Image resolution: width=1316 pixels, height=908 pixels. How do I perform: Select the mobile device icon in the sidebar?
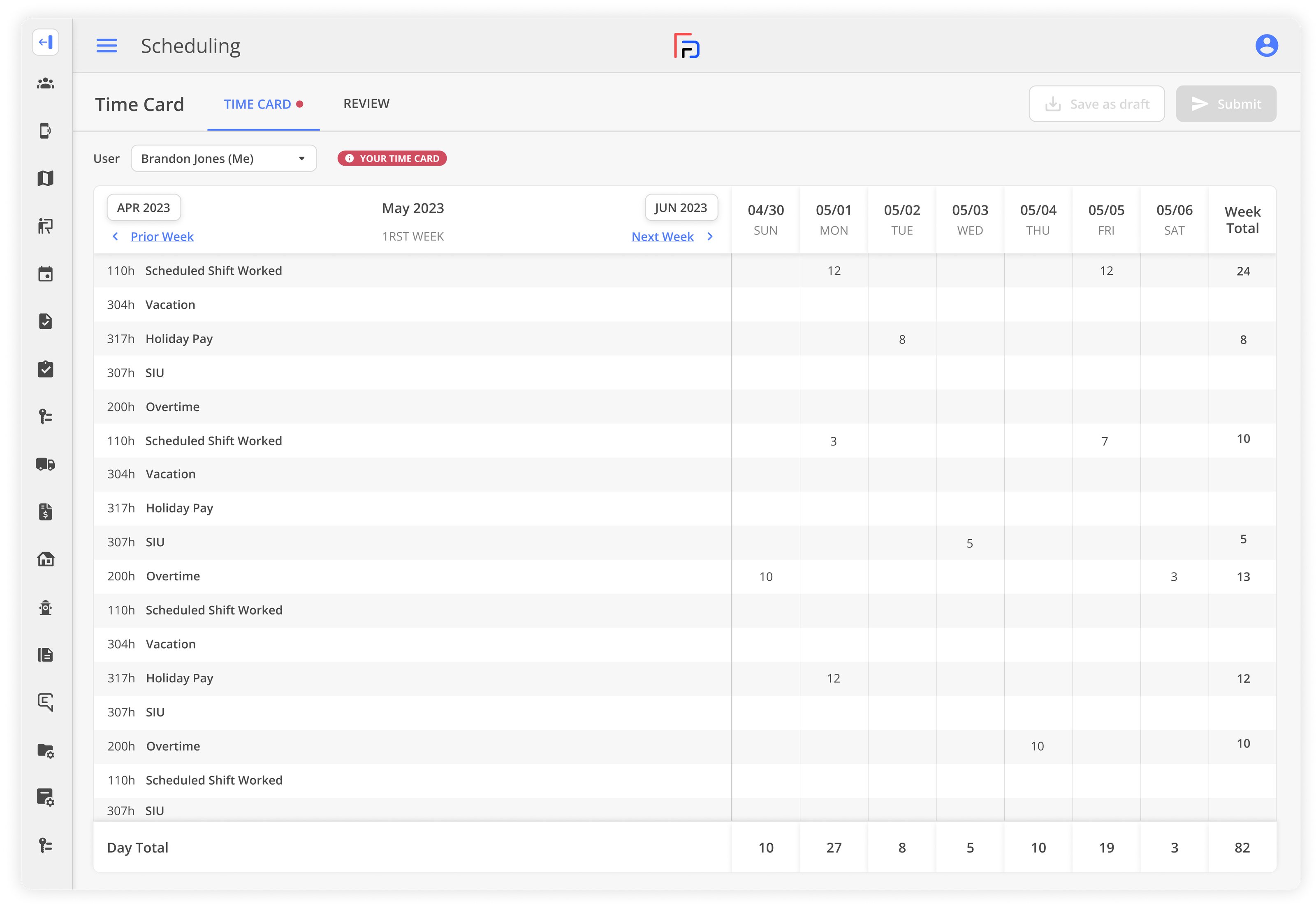coord(46,131)
